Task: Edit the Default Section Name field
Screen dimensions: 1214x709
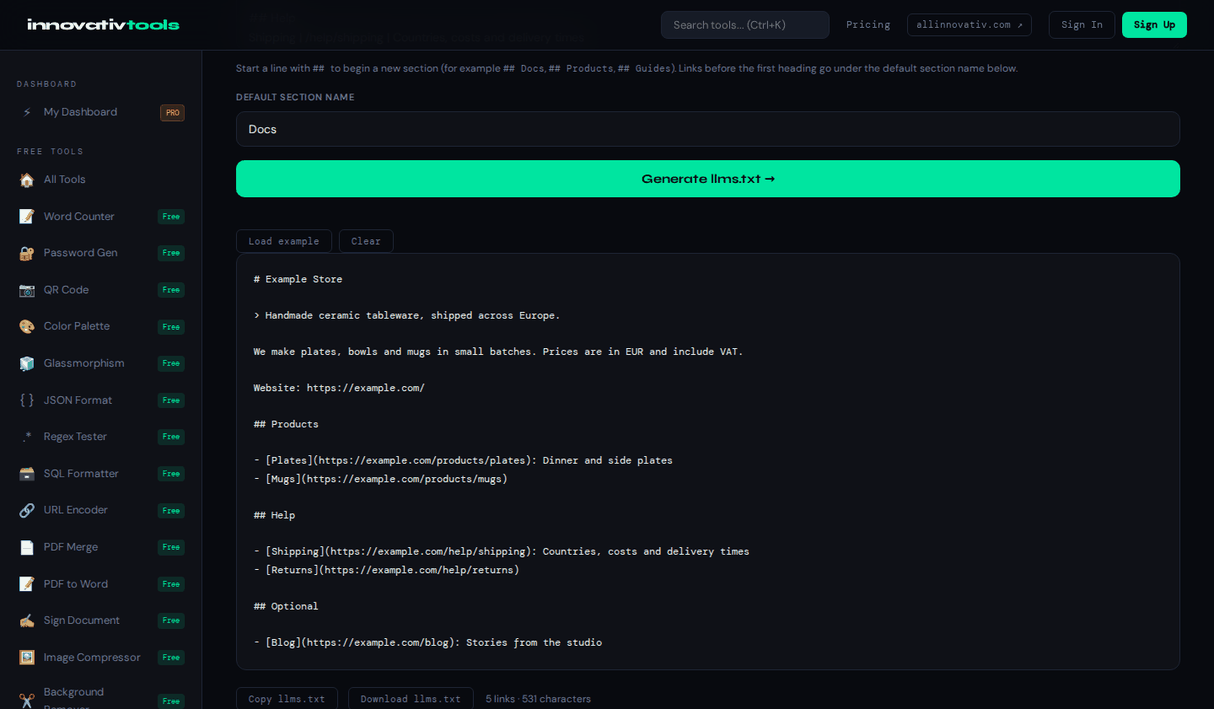Action: pos(708,129)
